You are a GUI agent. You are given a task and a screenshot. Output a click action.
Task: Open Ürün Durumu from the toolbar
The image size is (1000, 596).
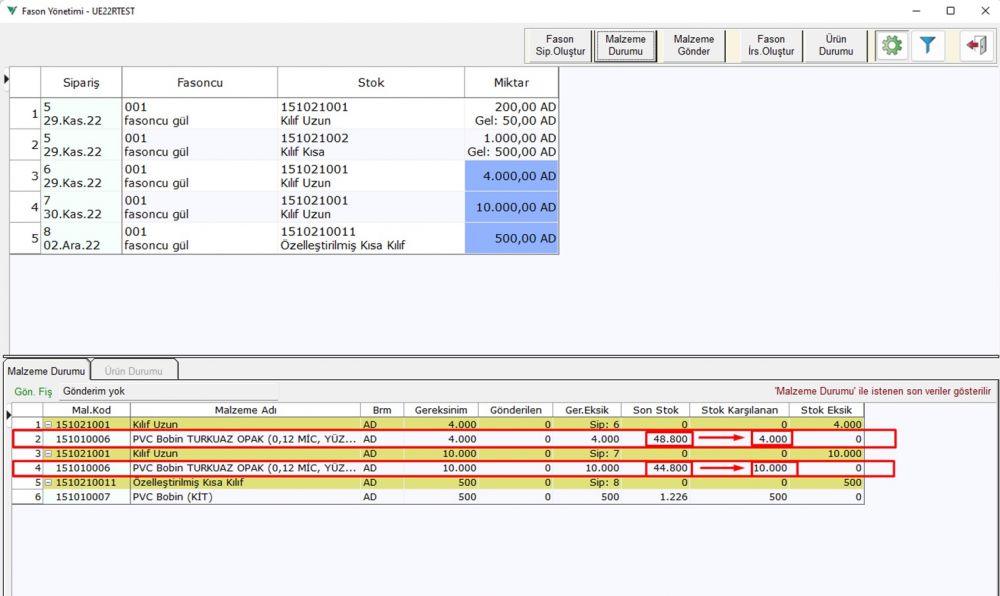(836, 46)
